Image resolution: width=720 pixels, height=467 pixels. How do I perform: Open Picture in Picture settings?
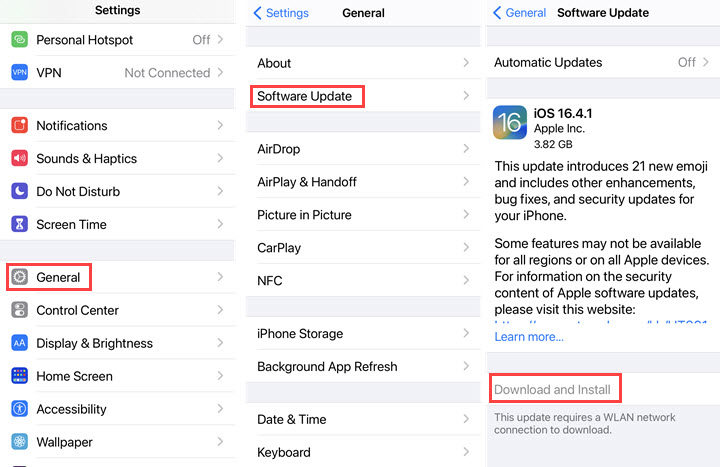tap(363, 215)
